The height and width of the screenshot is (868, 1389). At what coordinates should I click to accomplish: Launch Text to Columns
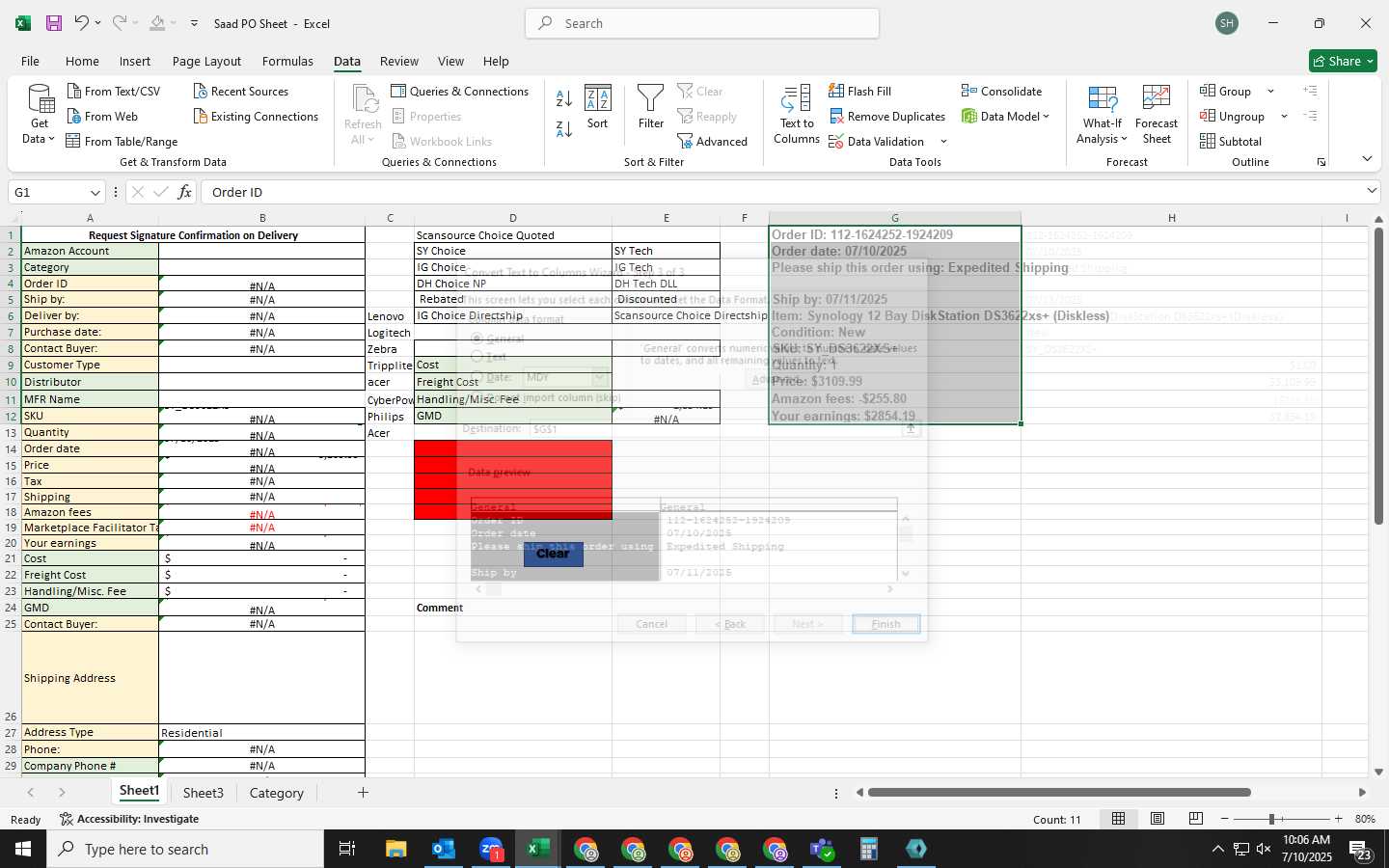(797, 115)
